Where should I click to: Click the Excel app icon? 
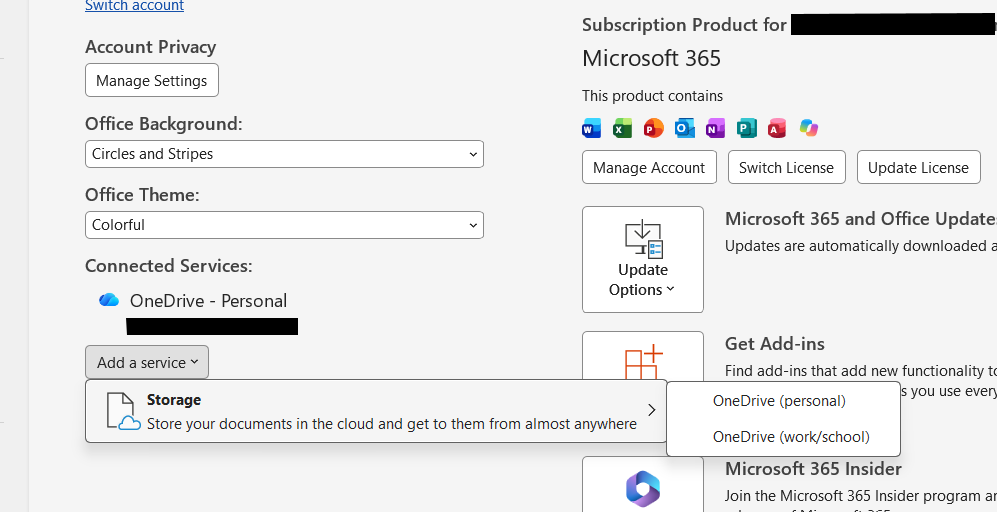coord(622,128)
